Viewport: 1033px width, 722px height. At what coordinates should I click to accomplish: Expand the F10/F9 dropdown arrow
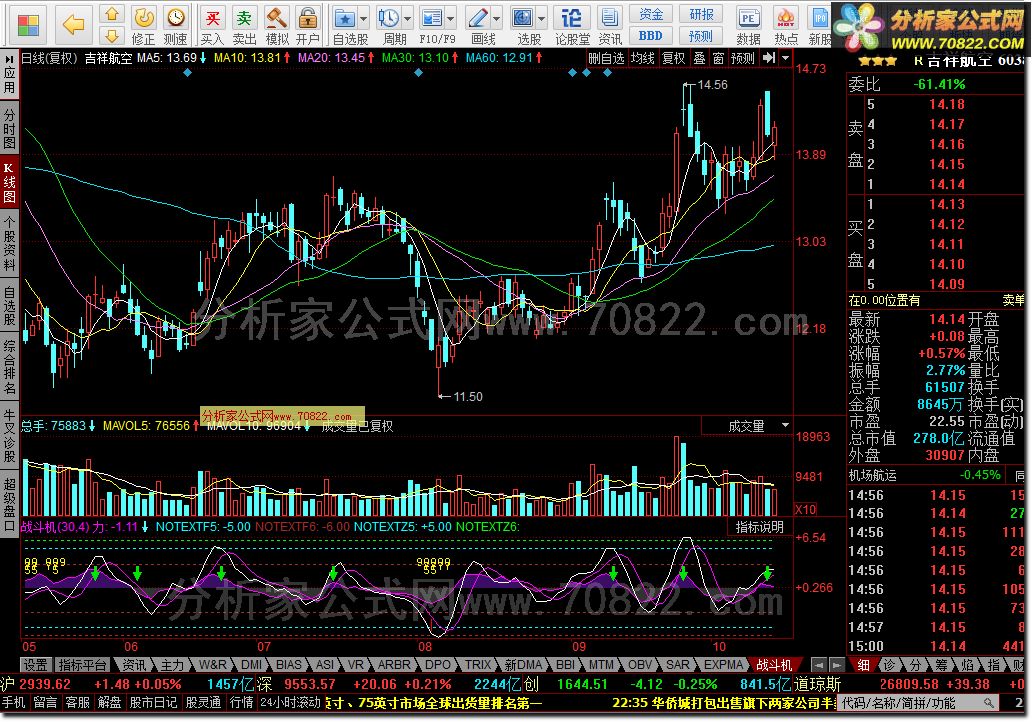(x=451, y=19)
